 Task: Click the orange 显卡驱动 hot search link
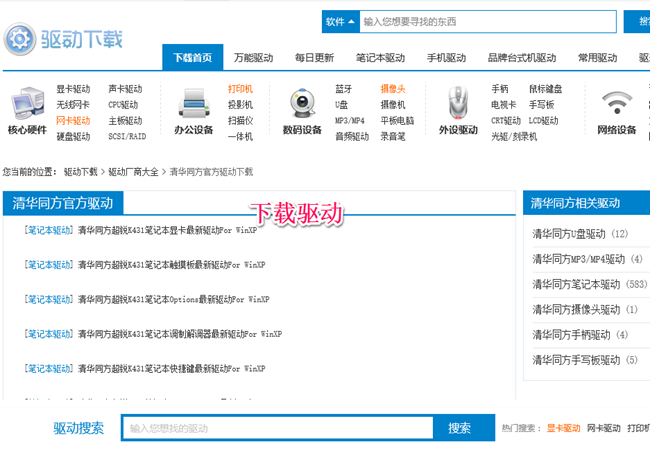563,428
